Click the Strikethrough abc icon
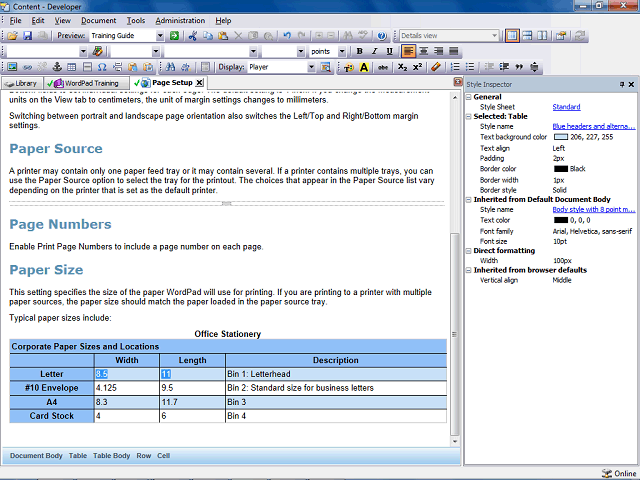 click(383, 67)
